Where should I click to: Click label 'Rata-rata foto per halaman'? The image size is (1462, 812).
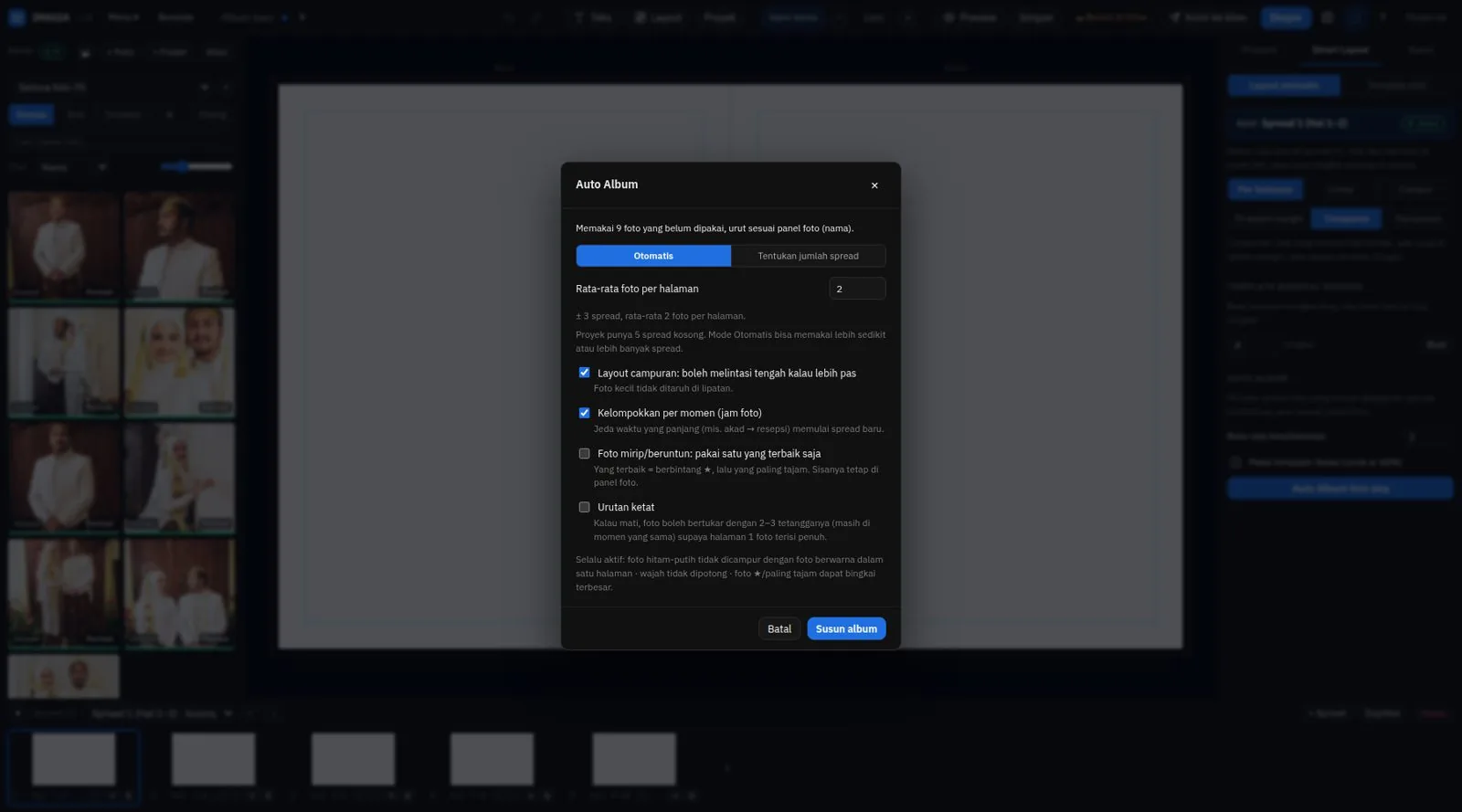637,289
